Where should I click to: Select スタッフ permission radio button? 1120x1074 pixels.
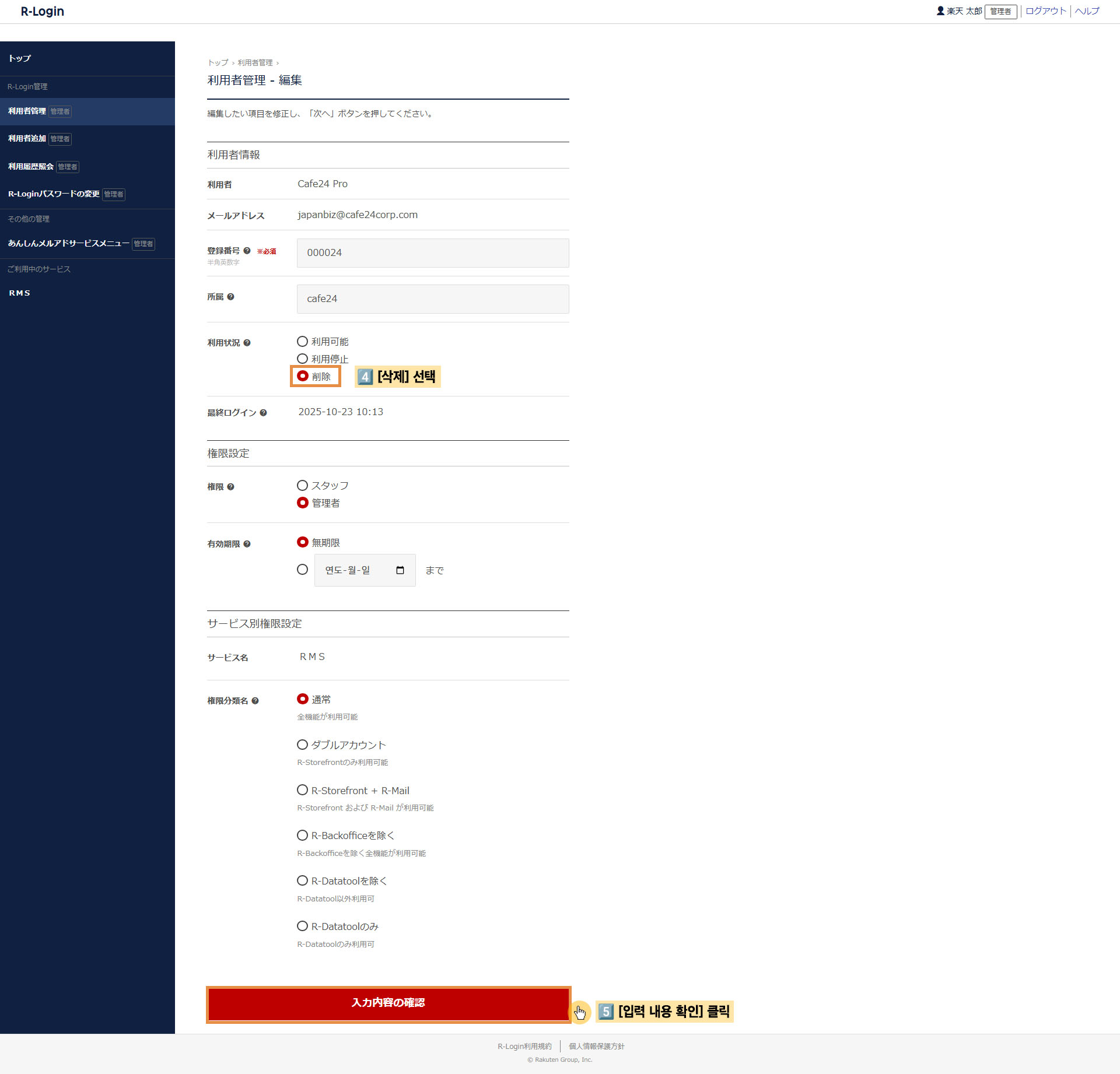(x=302, y=486)
